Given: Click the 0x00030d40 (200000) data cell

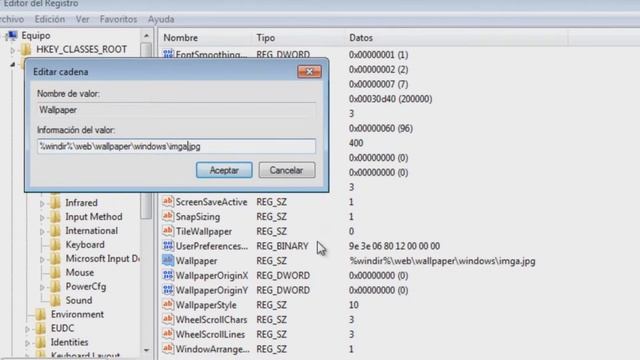Looking at the screenshot, I should pyautogui.click(x=390, y=99).
